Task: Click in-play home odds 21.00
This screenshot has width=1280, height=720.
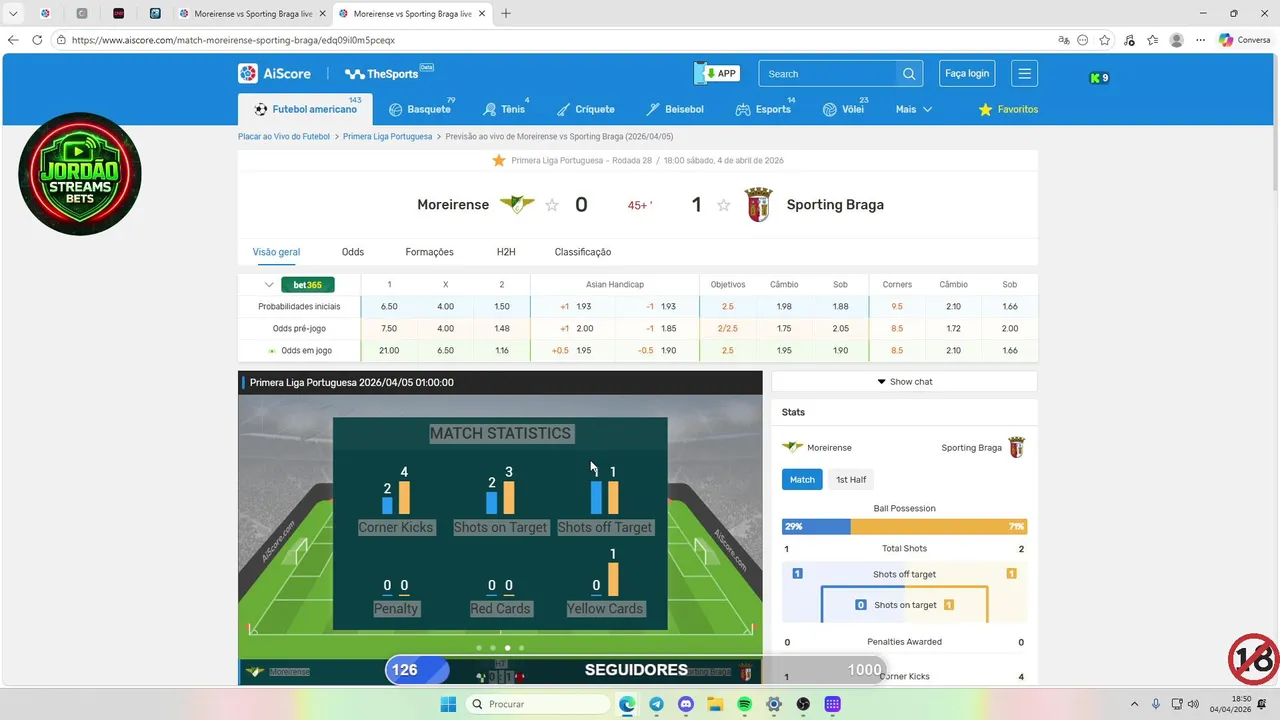Action: [389, 351]
